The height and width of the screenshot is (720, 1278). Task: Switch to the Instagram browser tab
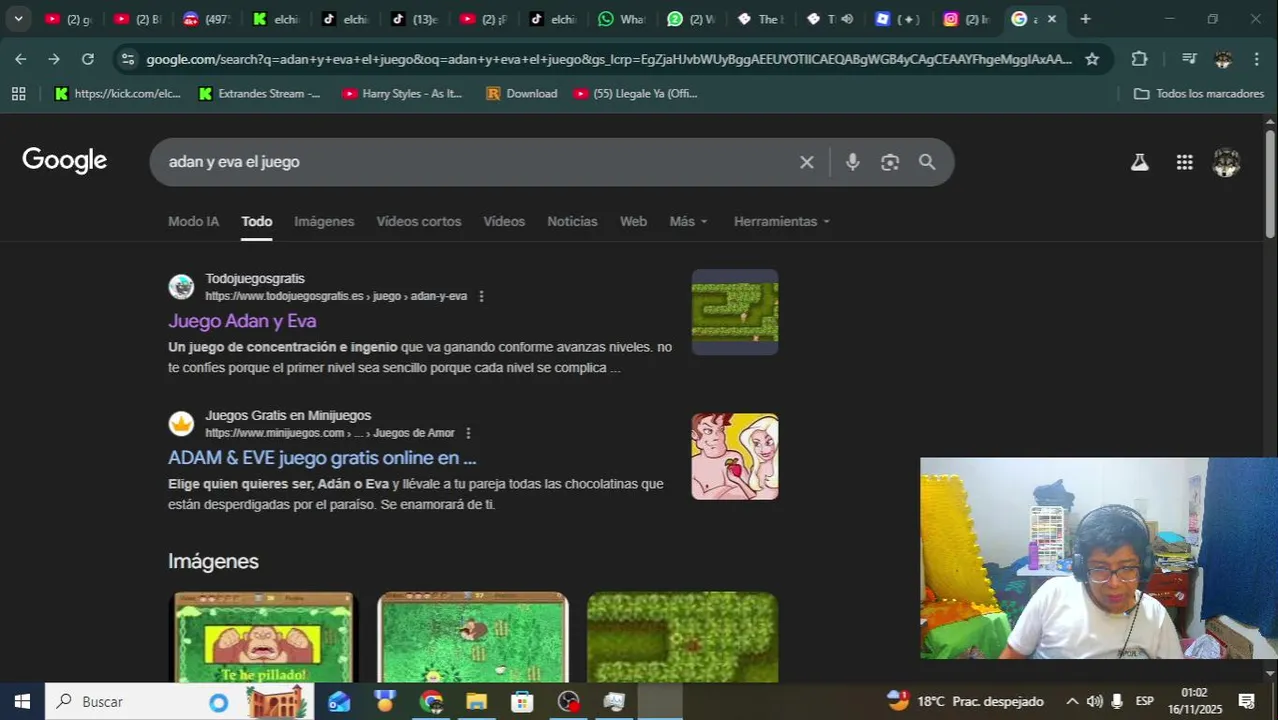click(x=965, y=19)
